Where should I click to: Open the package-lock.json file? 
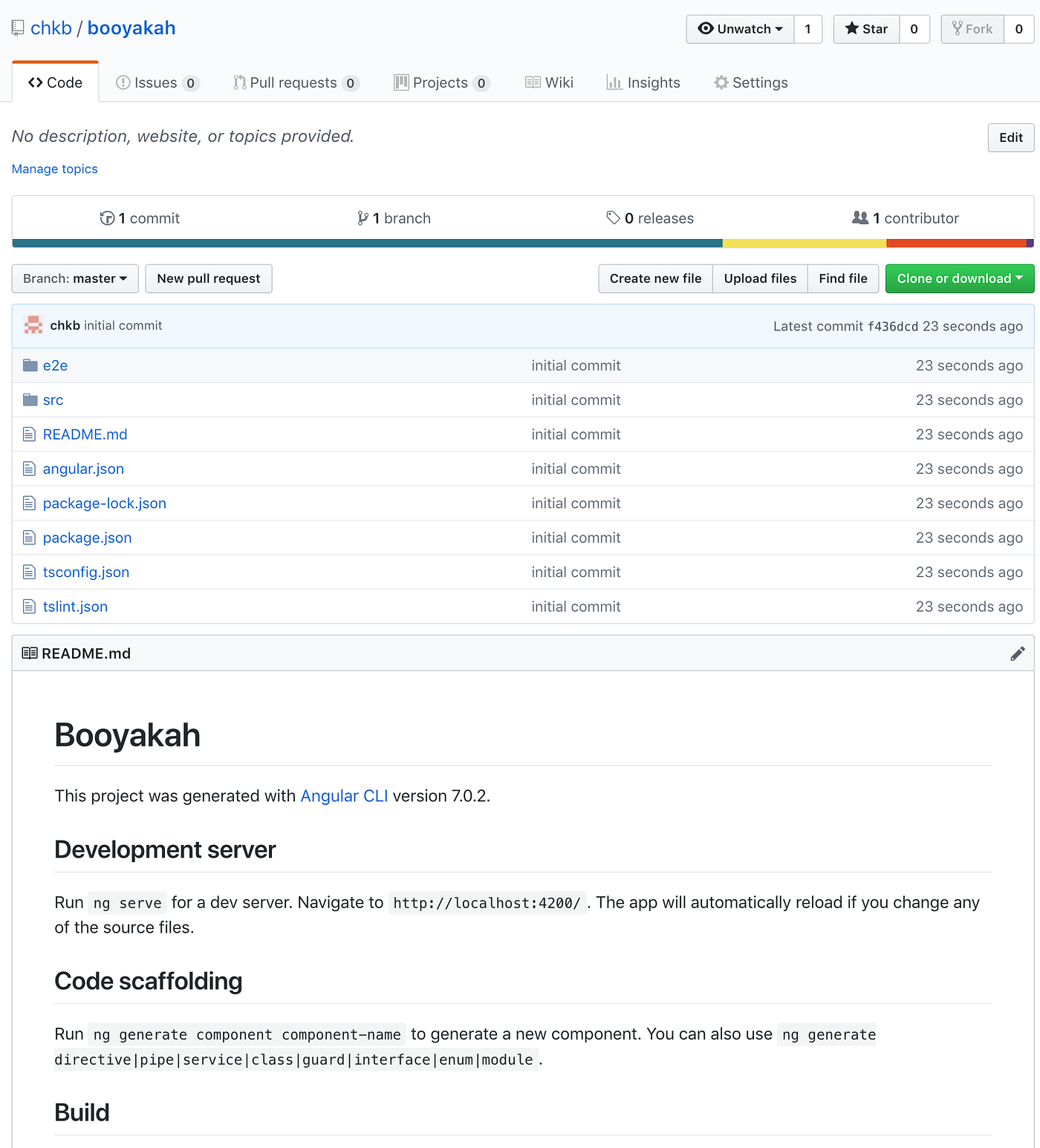(x=104, y=503)
